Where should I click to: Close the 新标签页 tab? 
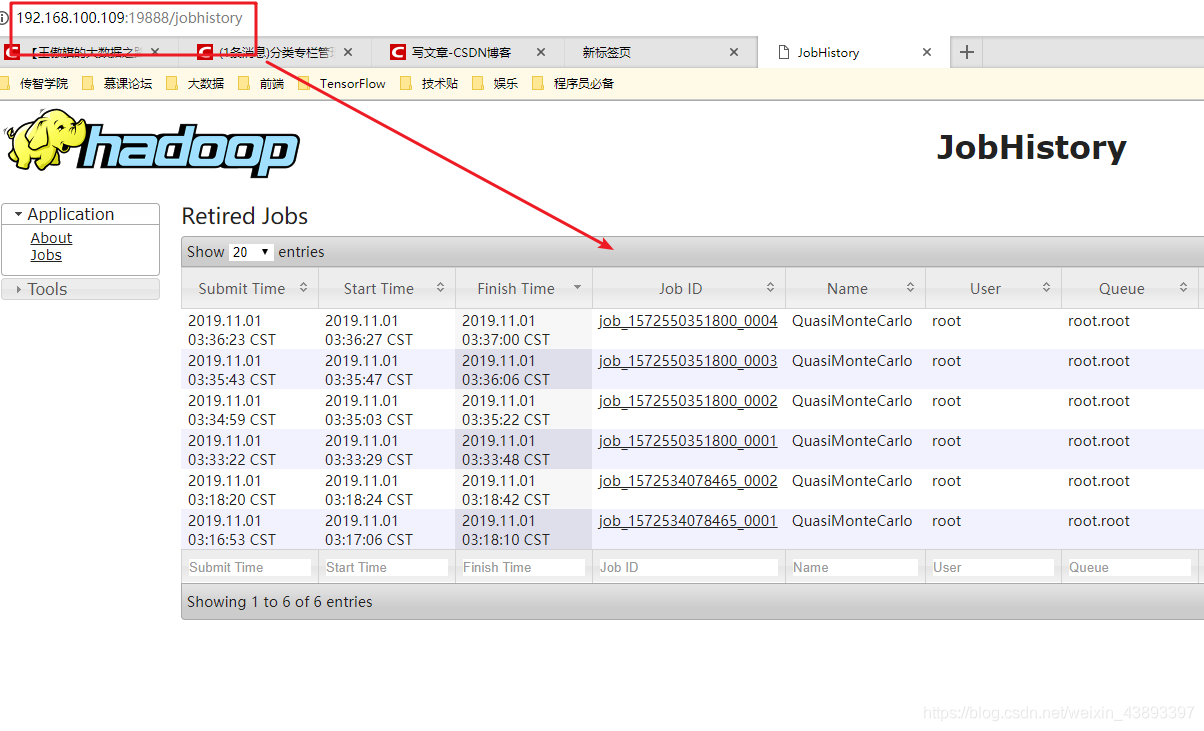(x=734, y=52)
